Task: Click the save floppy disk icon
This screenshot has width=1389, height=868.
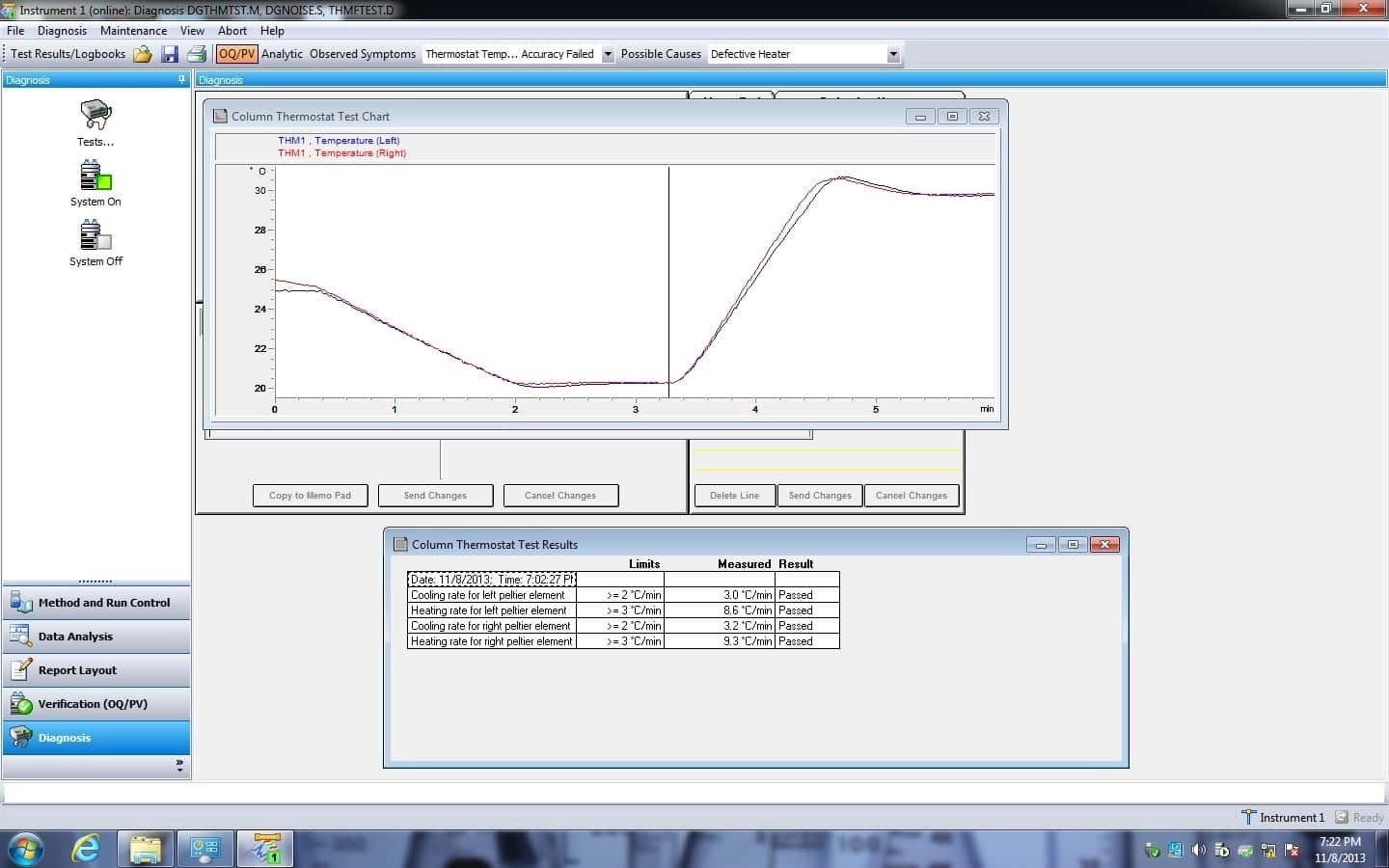Action: coord(170,54)
